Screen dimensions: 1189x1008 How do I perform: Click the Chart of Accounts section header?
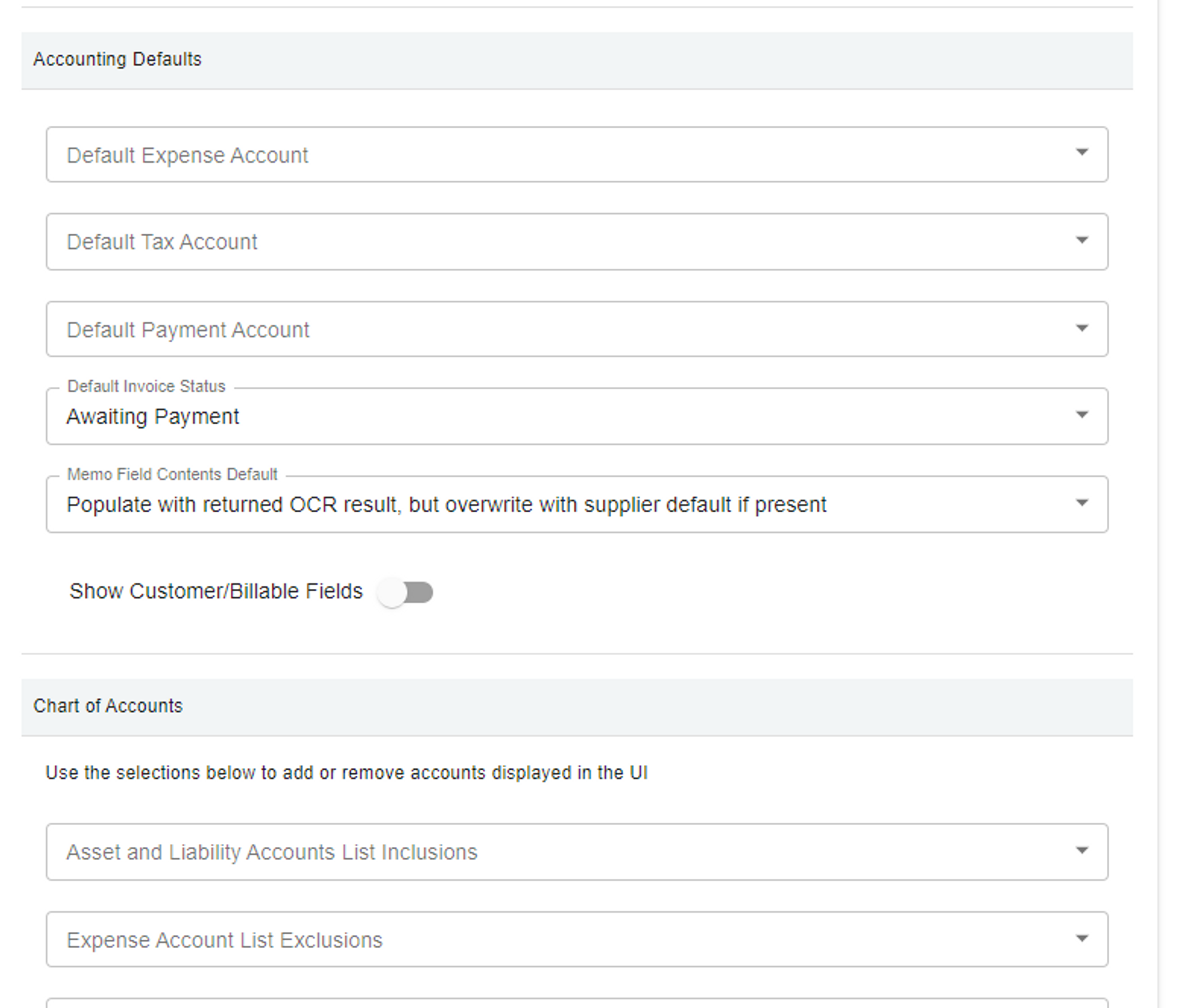point(108,706)
